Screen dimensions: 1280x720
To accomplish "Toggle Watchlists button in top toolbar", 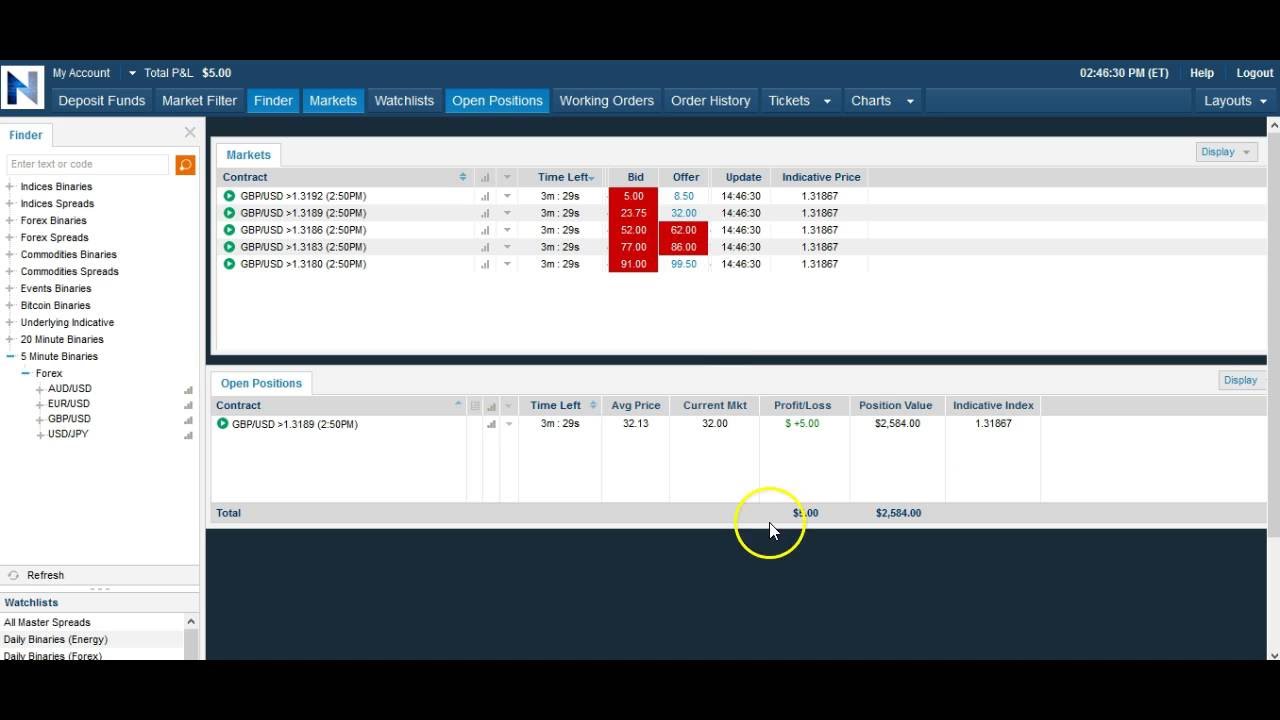I will (x=404, y=101).
